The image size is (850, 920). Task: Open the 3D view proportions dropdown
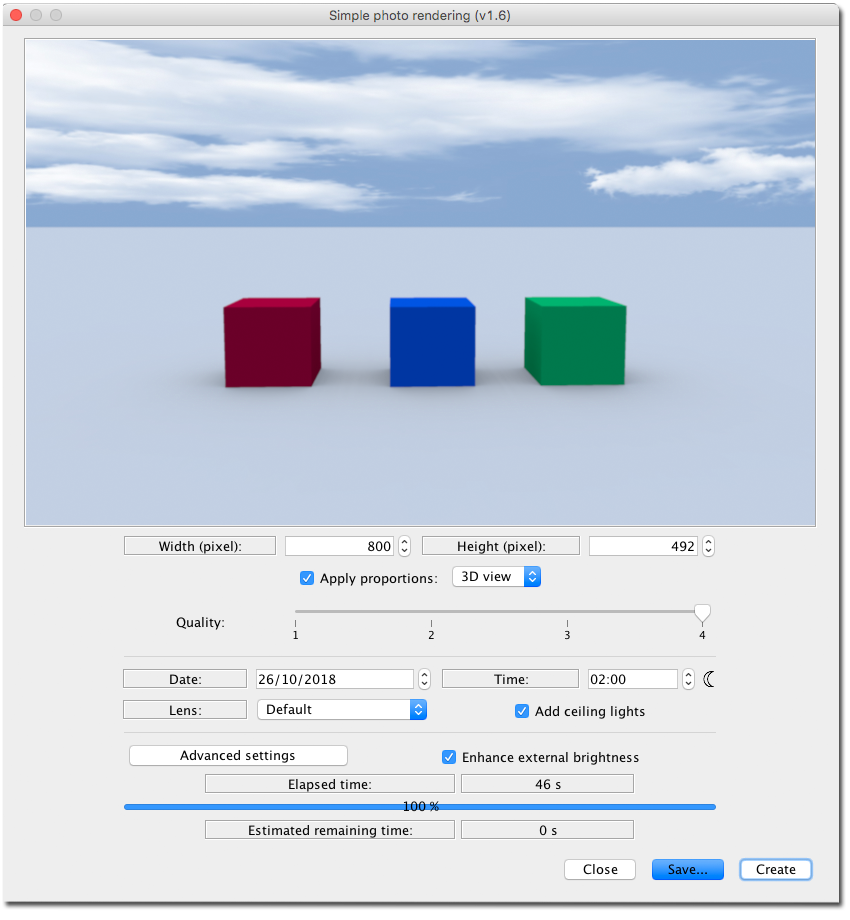[x=496, y=577]
